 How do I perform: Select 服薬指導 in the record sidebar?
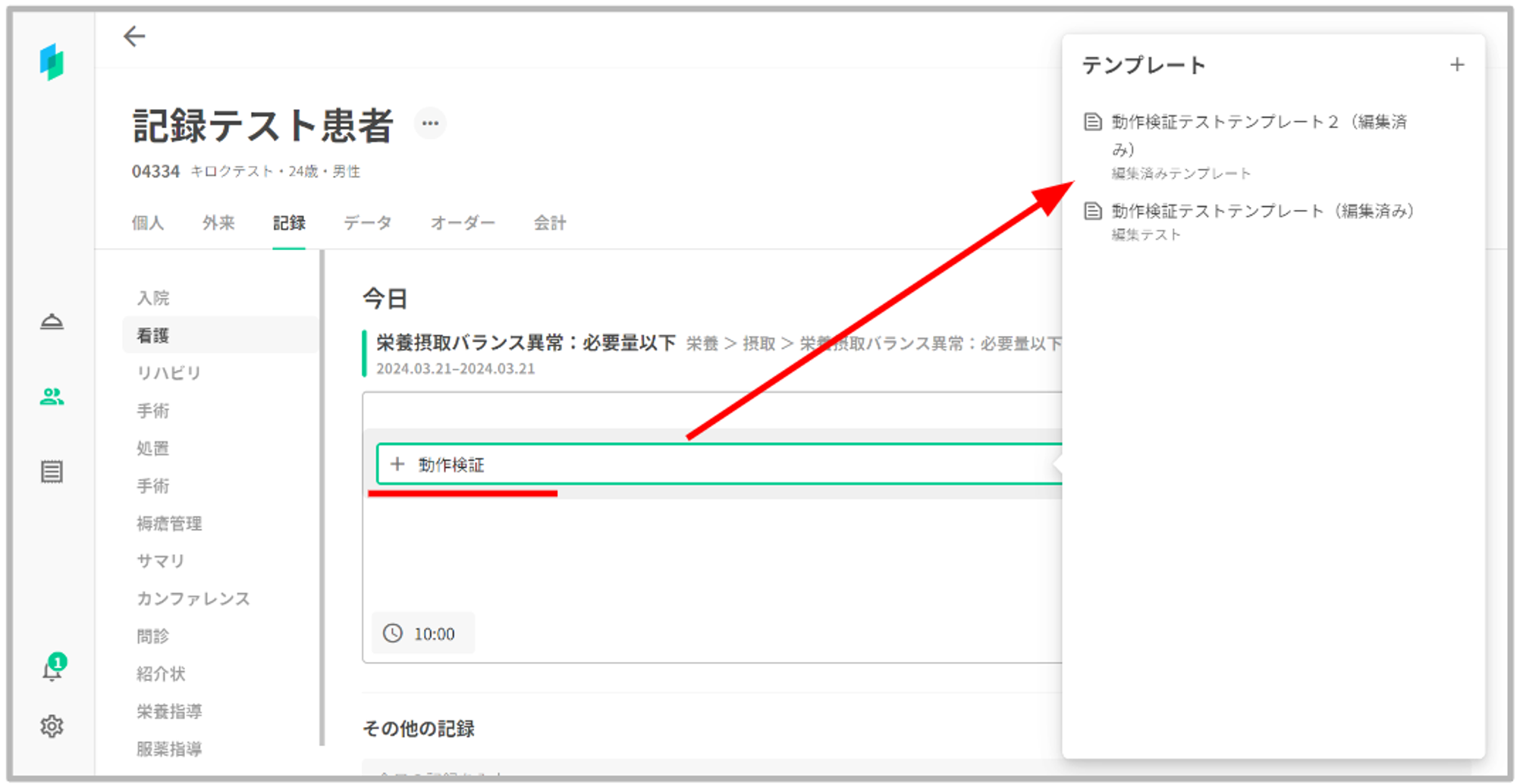[x=169, y=749]
